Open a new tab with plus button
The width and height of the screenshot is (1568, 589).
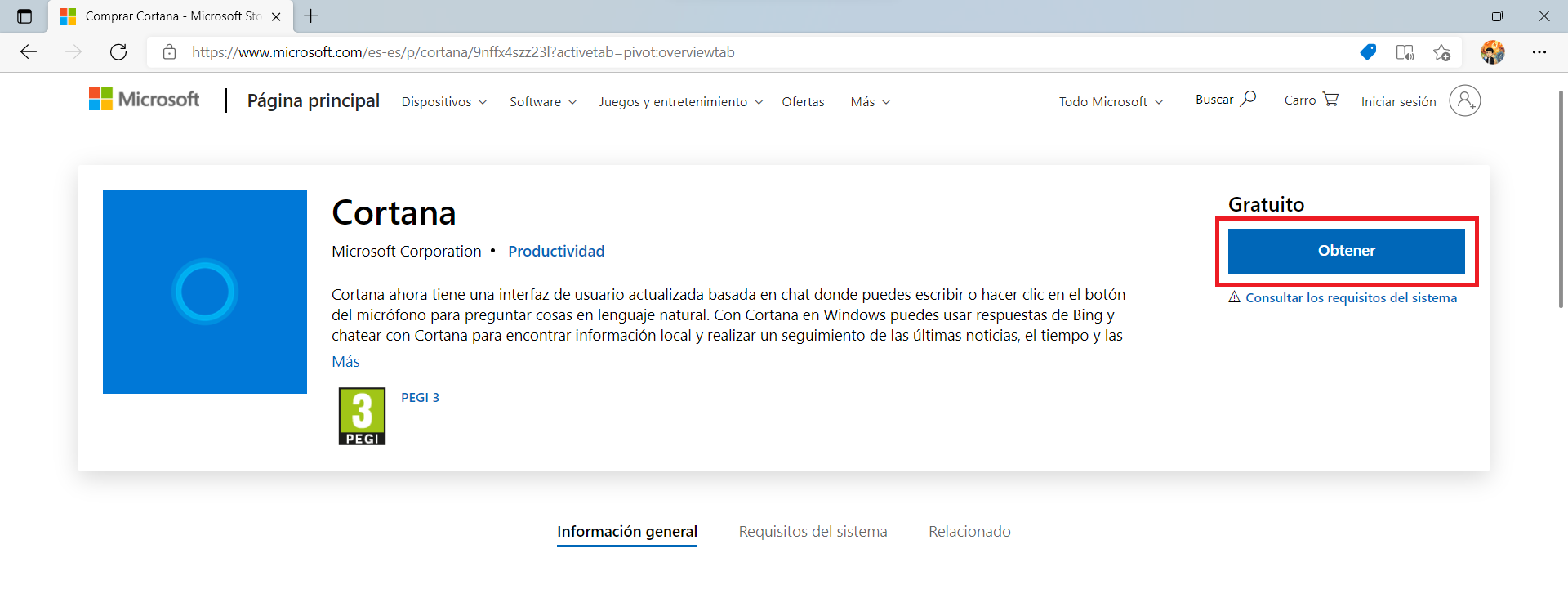[x=311, y=16]
